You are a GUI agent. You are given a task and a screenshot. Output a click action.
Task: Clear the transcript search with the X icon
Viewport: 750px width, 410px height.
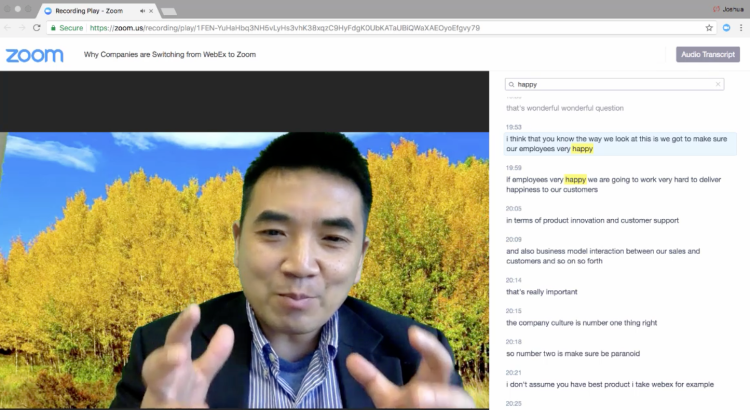717,84
